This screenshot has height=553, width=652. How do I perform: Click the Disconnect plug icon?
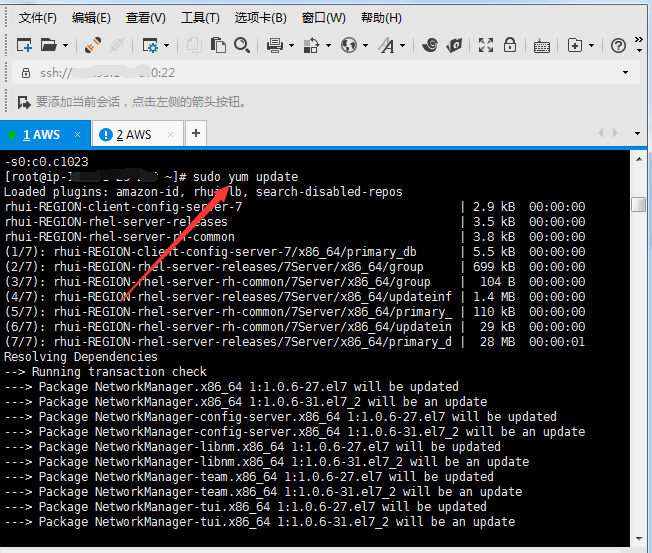point(93,45)
